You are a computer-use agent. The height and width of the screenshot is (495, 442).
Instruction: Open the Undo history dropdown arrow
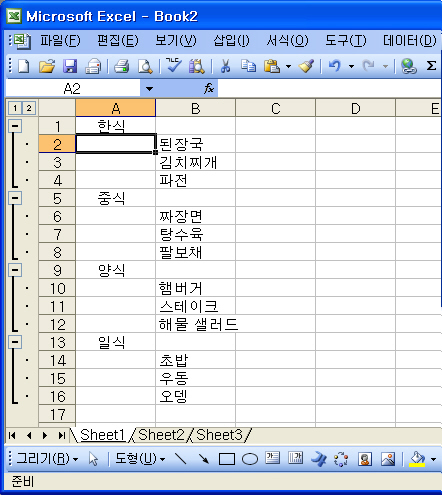351,66
